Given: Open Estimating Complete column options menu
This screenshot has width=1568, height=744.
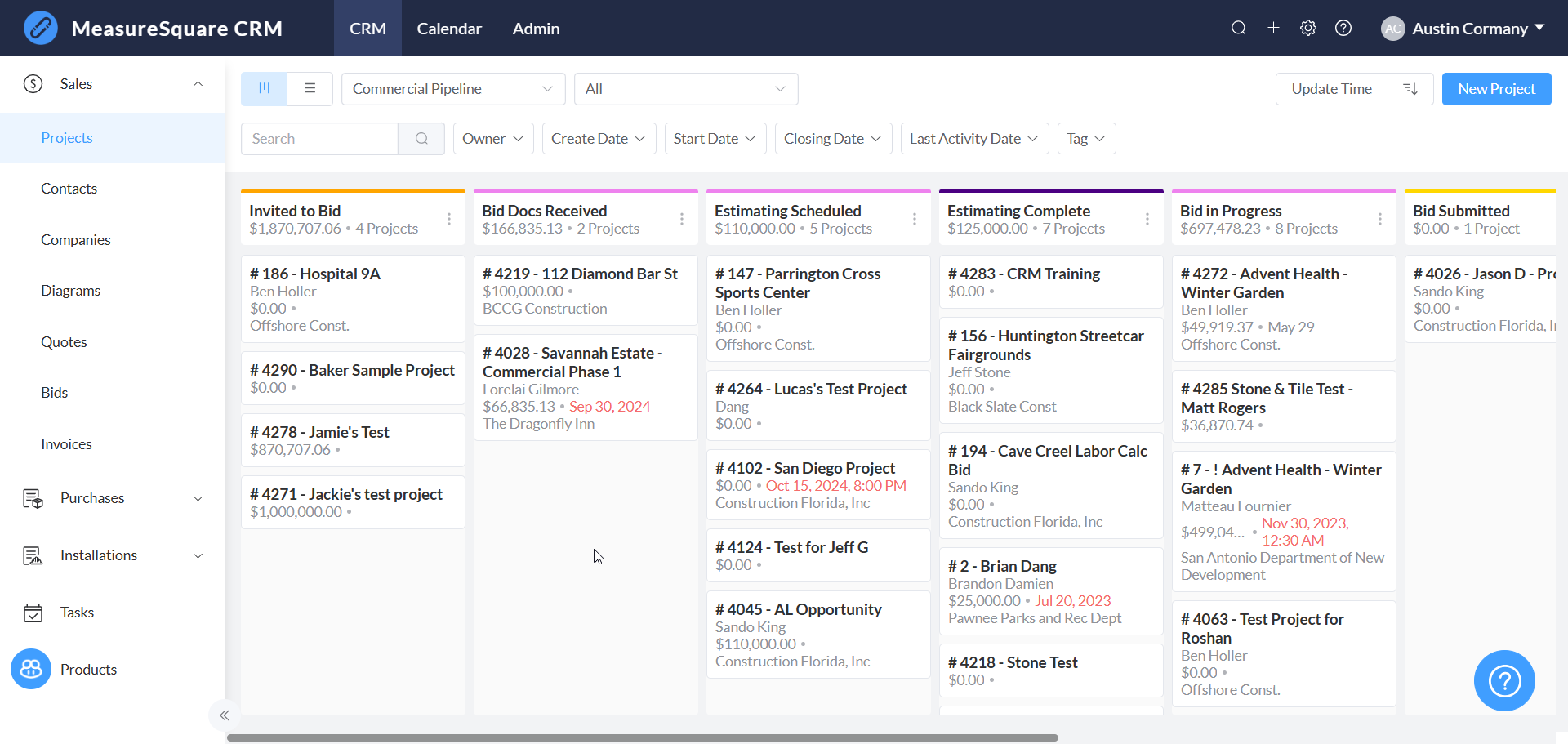Looking at the screenshot, I should (x=1147, y=219).
